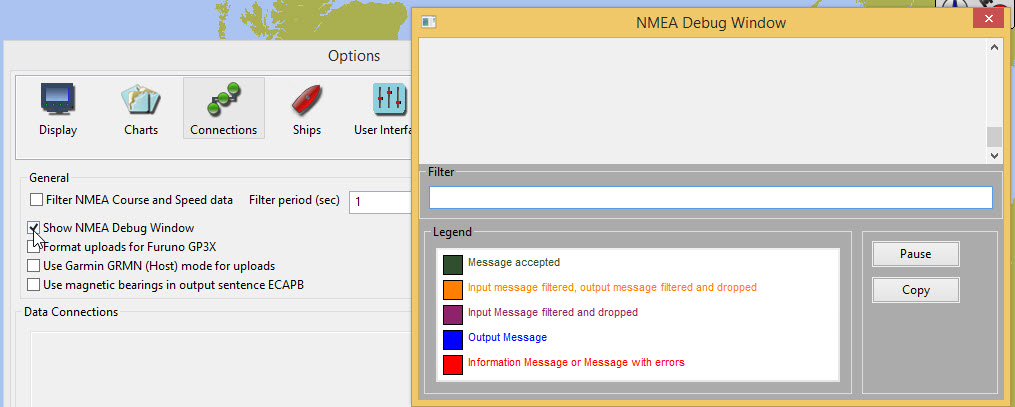Click the NMEA Debug Window title icon
This screenshot has height=407, width=1015.
click(x=428, y=22)
